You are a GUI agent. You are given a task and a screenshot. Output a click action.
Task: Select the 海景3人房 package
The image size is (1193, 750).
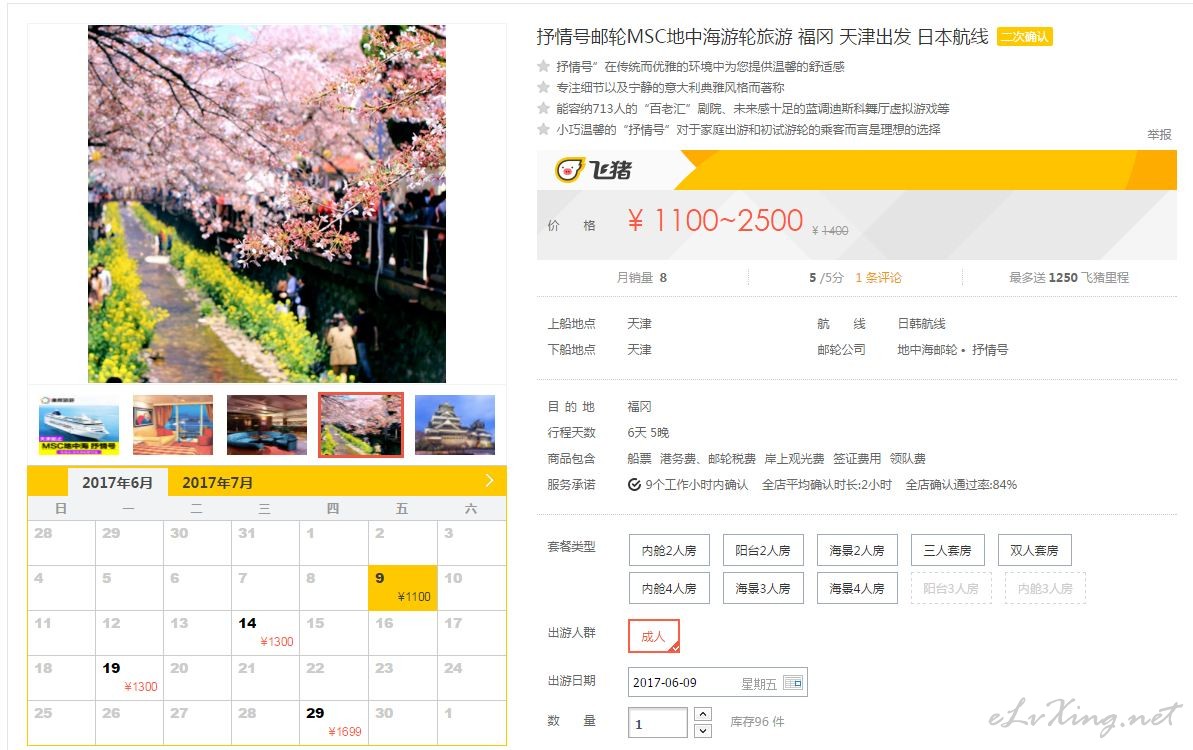(x=762, y=588)
